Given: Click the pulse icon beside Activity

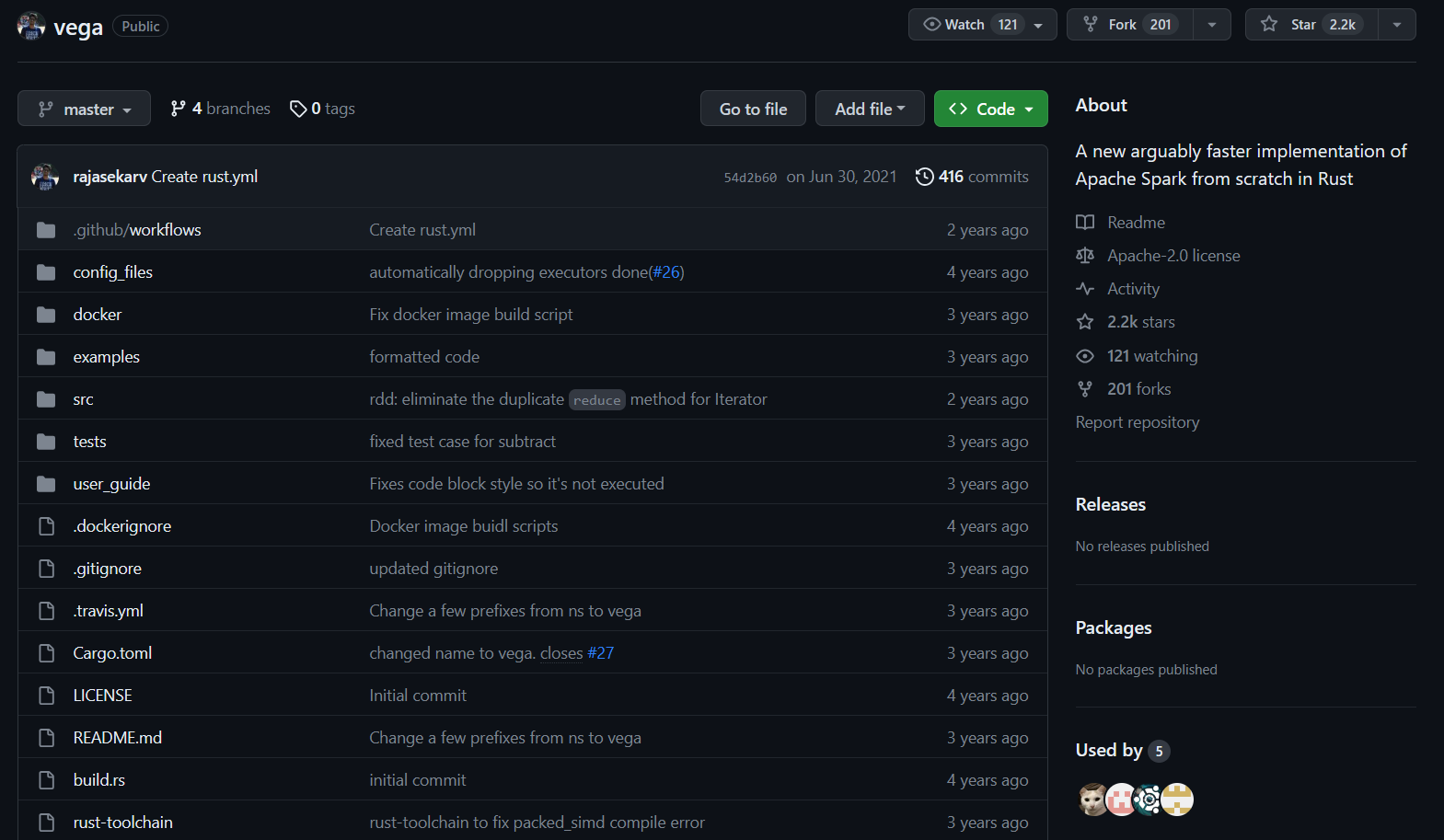Looking at the screenshot, I should [1085, 289].
